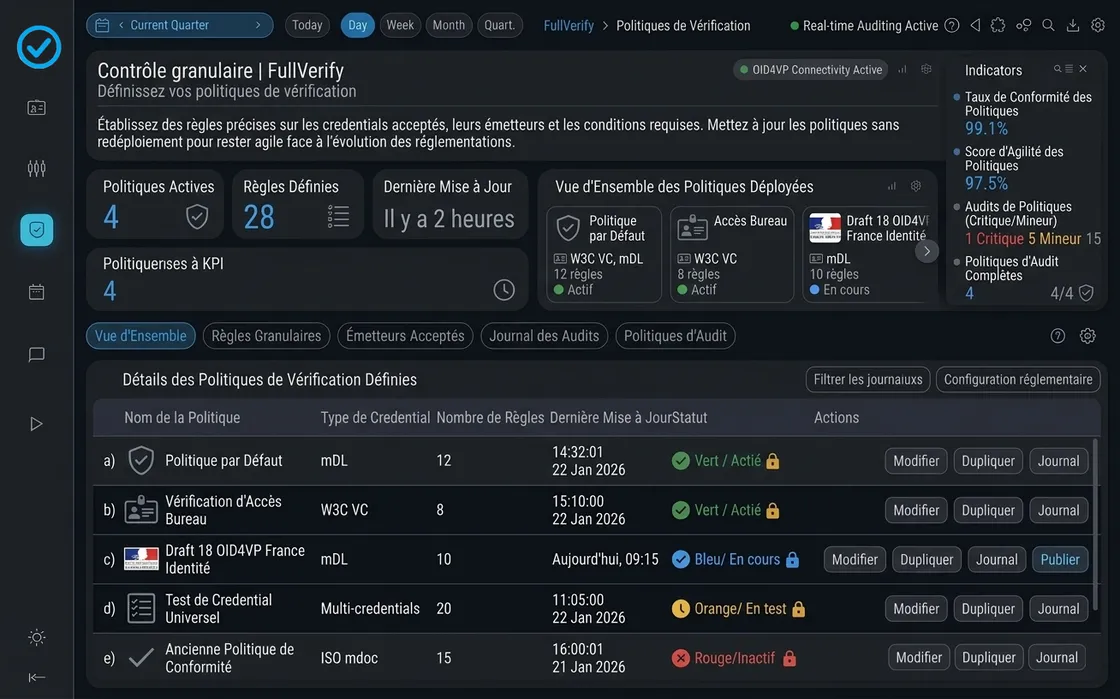
Task: Open the Journal des Audits tab
Action: (x=544, y=336)
